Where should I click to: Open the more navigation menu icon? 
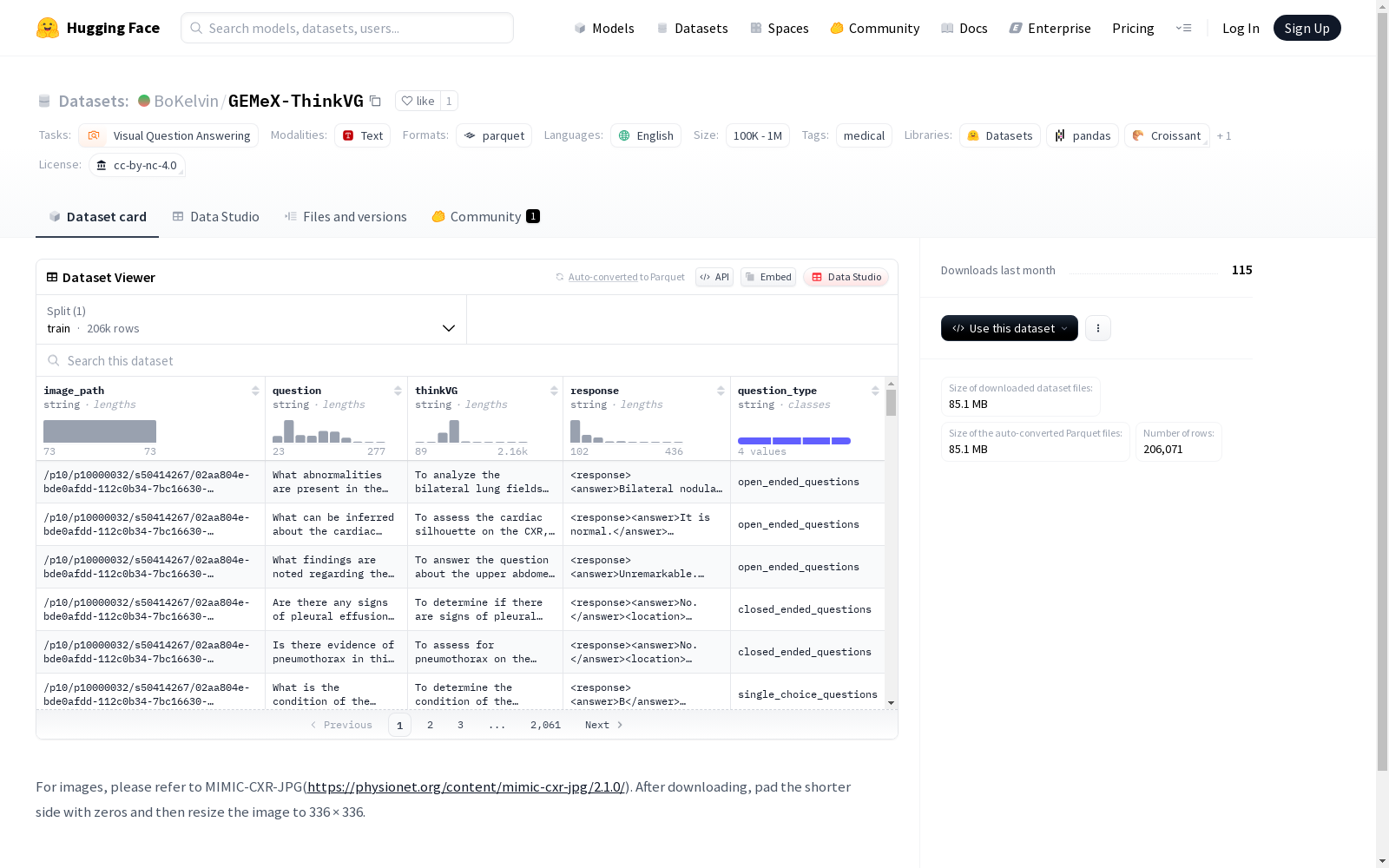click(x=1183, y=28)
